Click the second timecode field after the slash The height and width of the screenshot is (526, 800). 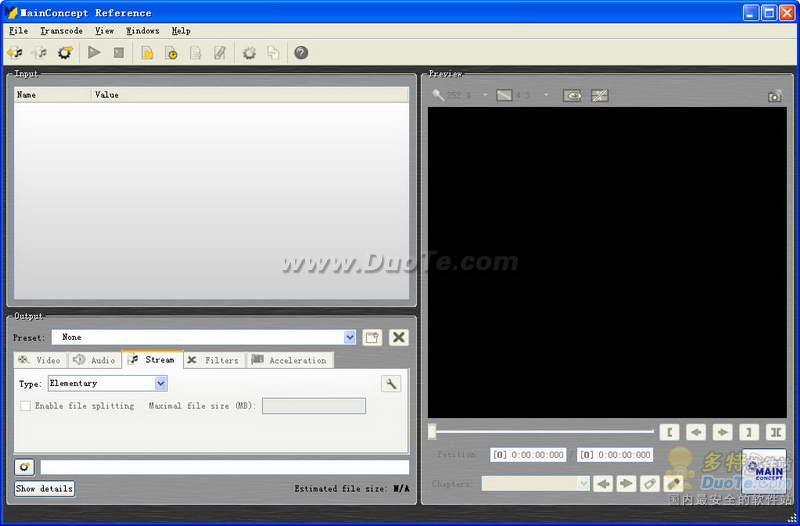(x=615, y=455)
